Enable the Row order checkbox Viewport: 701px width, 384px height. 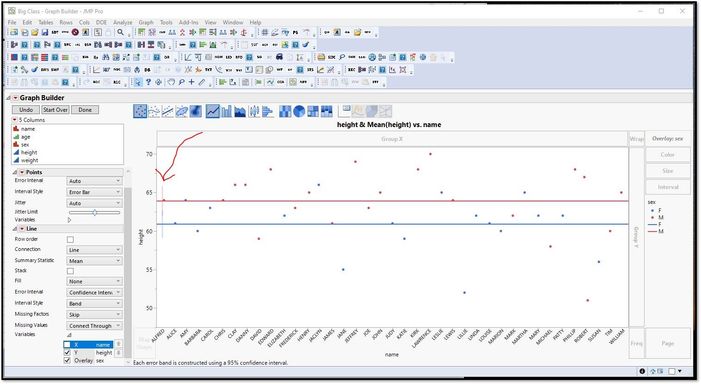click(x=70, y=240)
